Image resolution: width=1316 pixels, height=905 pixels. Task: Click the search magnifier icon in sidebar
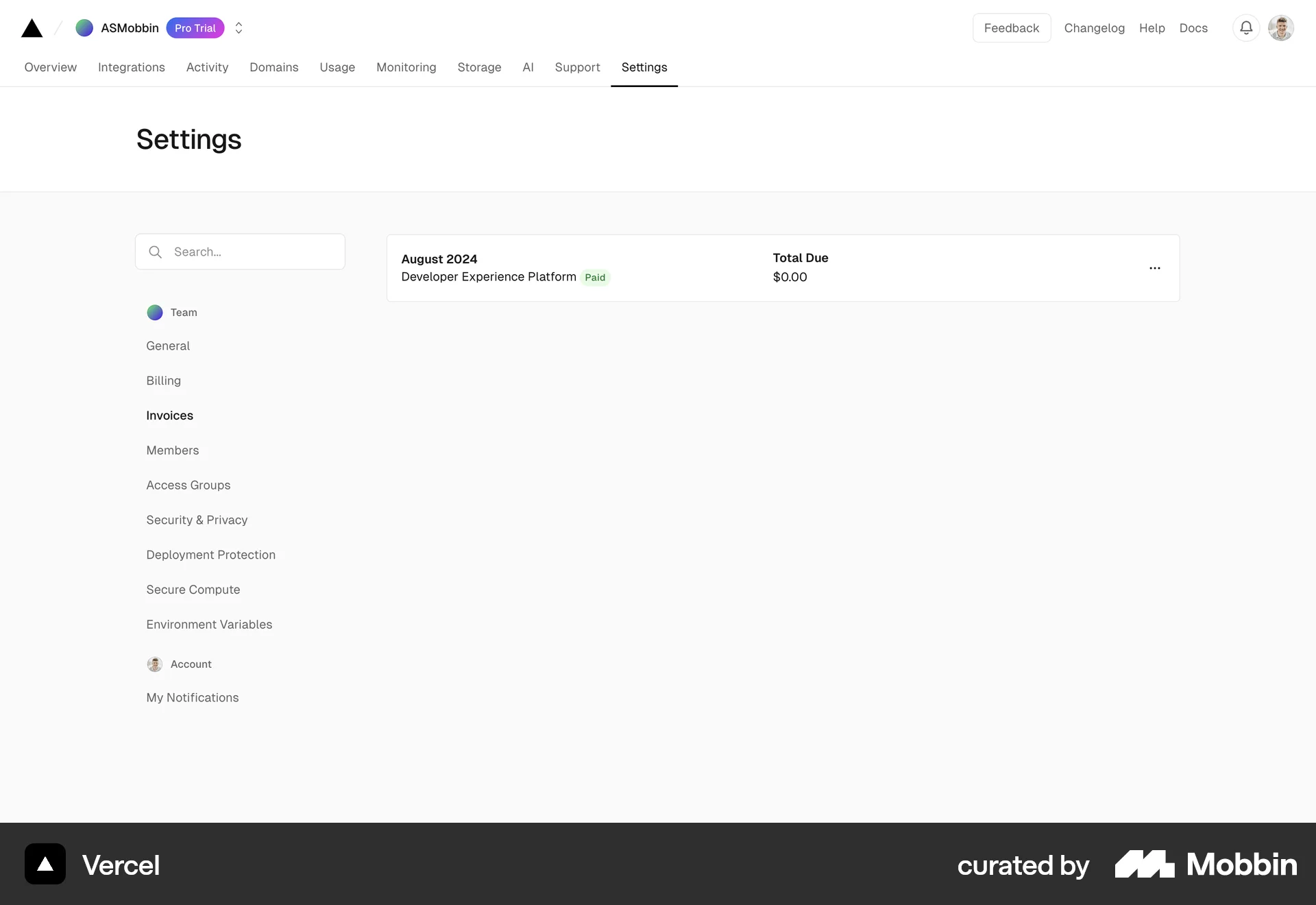click(x=155, y=252)
